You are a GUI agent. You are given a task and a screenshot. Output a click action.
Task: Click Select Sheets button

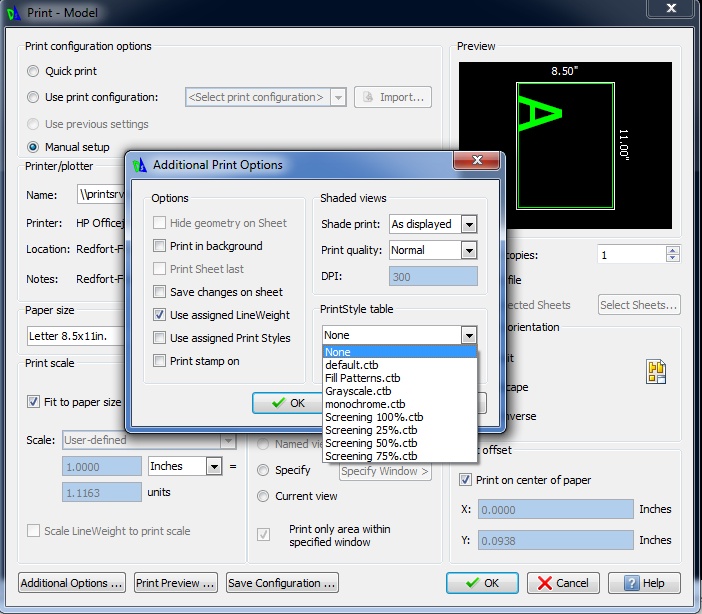639,305
